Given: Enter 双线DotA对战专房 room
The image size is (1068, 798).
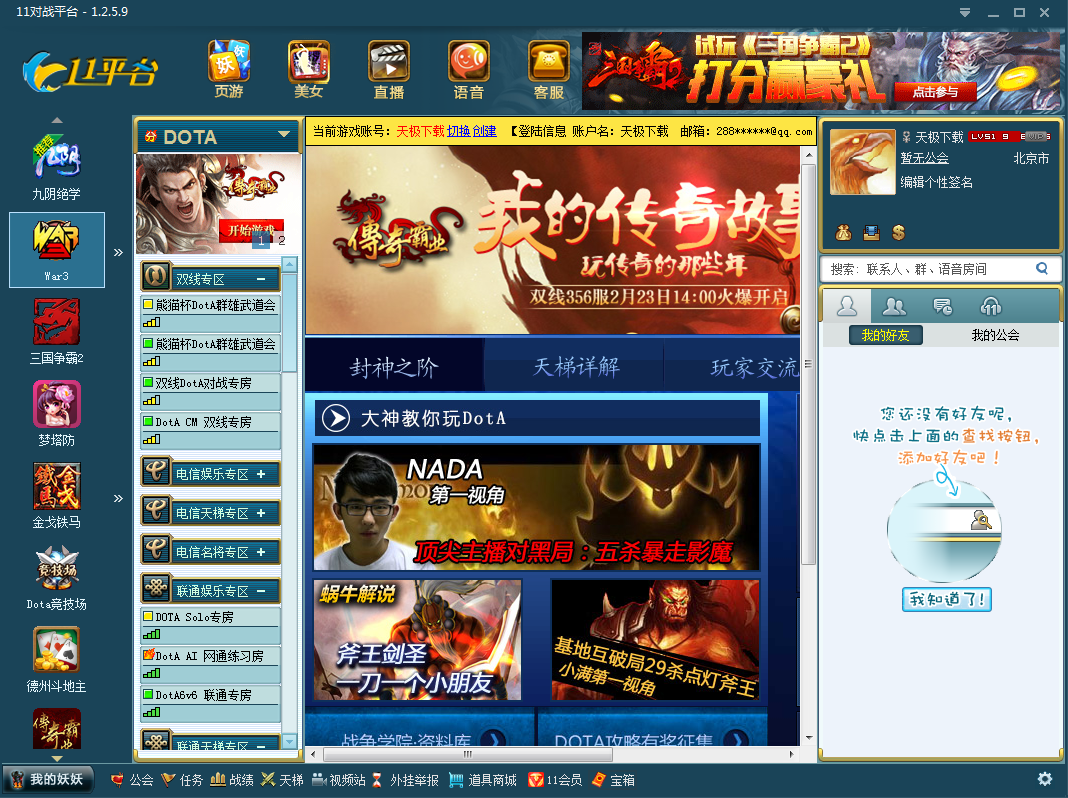Looking at the screenshot, I should point(210,392).
